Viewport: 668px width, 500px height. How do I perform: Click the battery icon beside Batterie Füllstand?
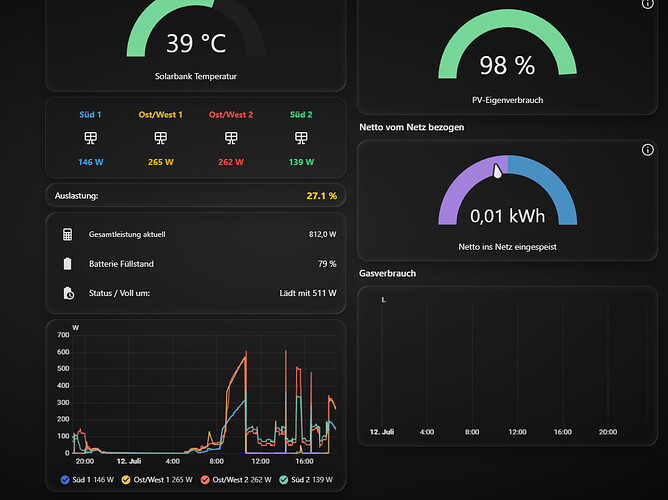[68, 264]
